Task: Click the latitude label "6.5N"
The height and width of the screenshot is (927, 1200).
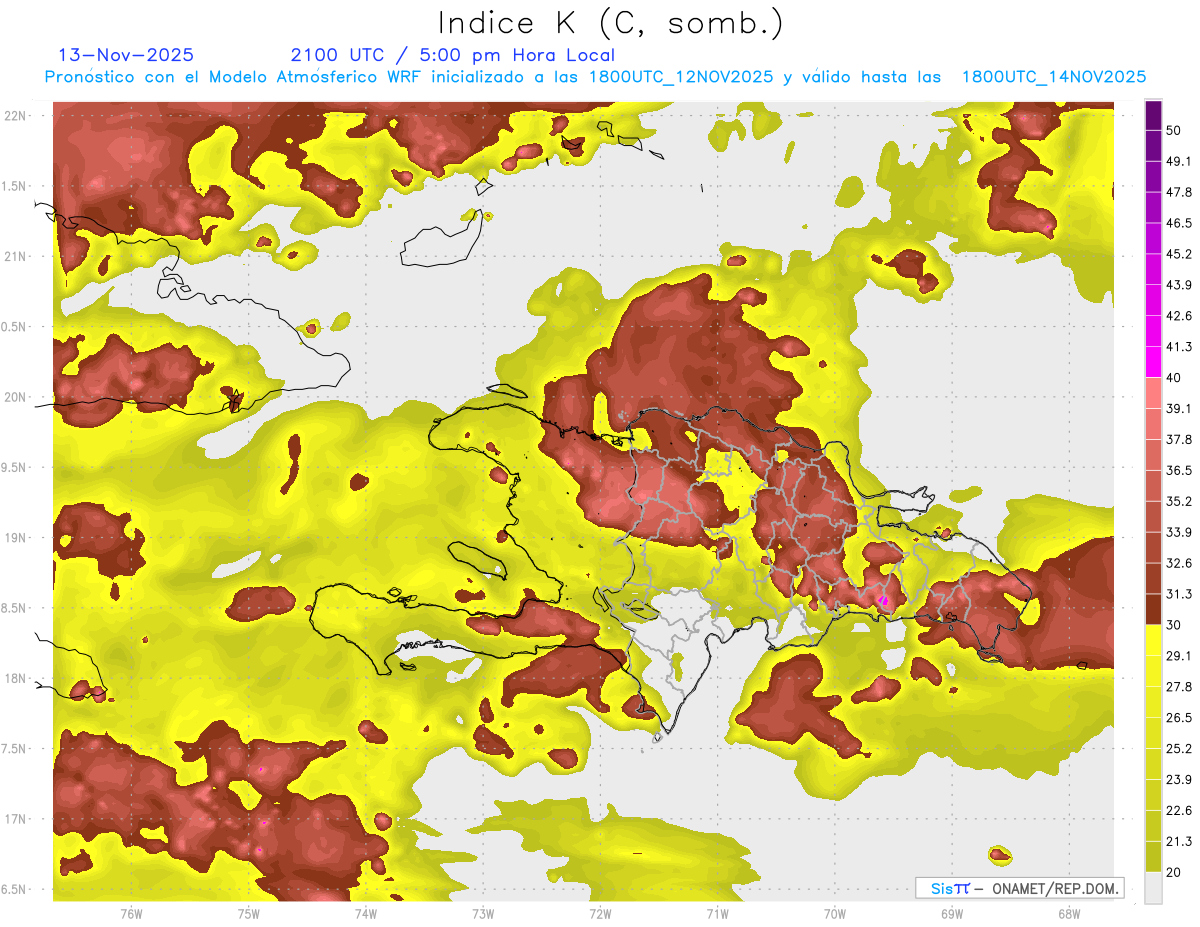Action: [x=15, y=890]
